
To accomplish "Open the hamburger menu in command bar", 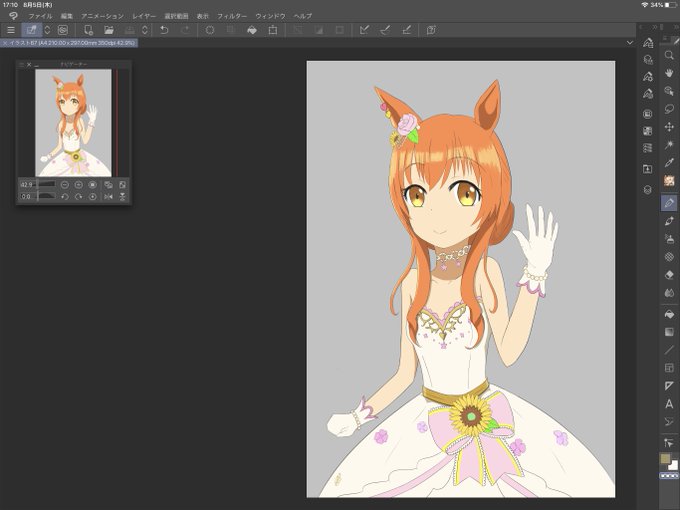I will [11, 30].
